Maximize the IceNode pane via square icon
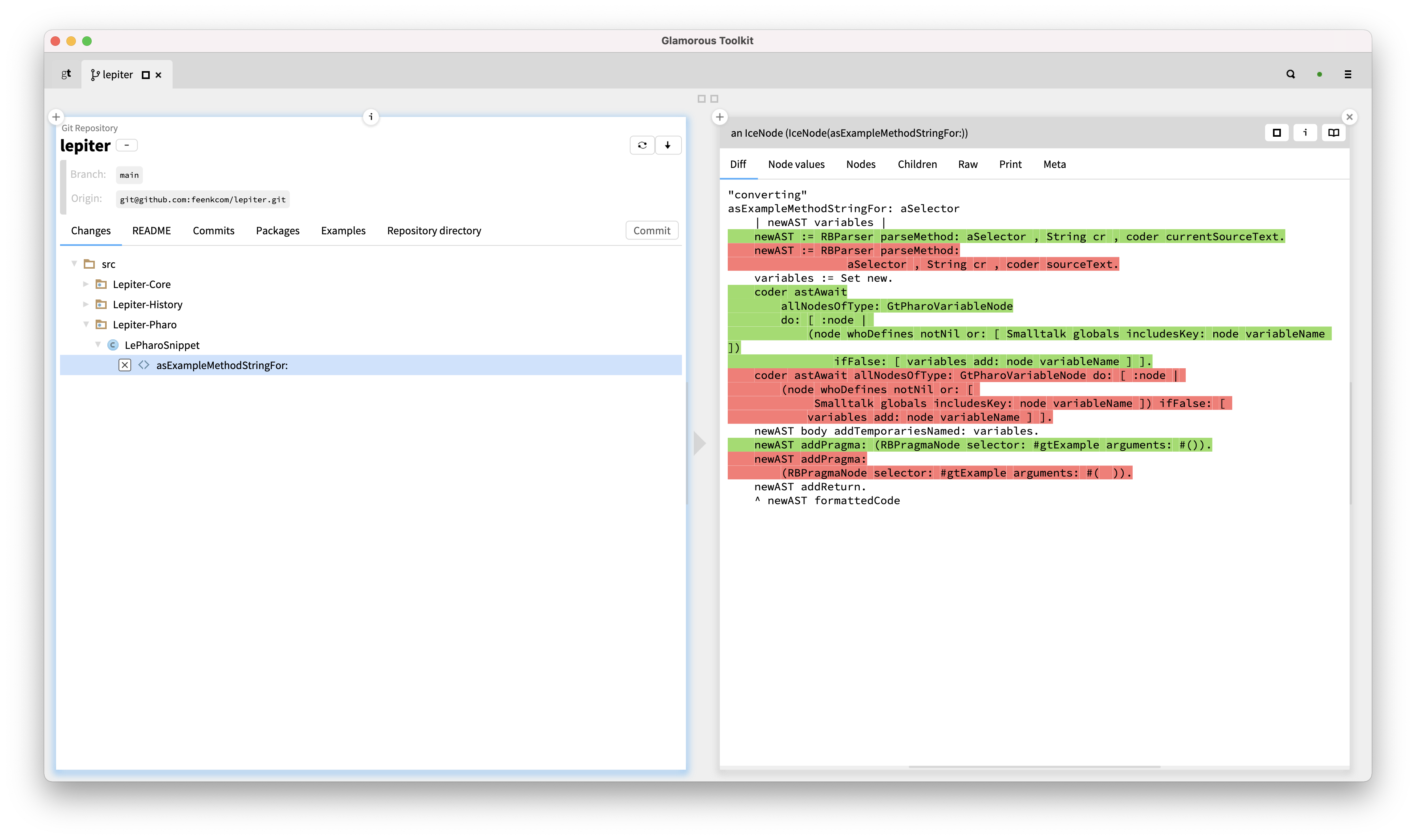This screenshot has height=840, width=1416. [x=1277, y=132]
